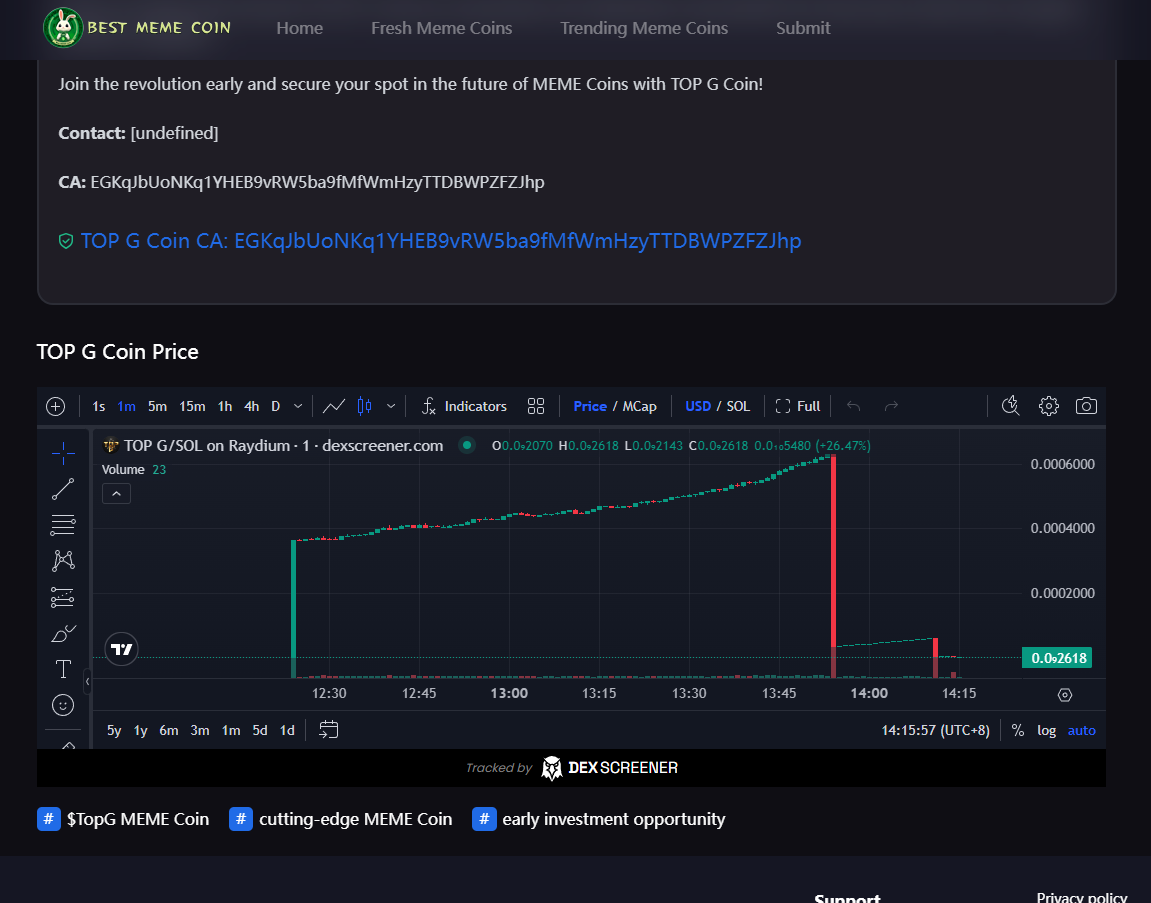Select candlestick chart style icon
The height and width of the screenshot is (903, 1151).
[364, 406]
